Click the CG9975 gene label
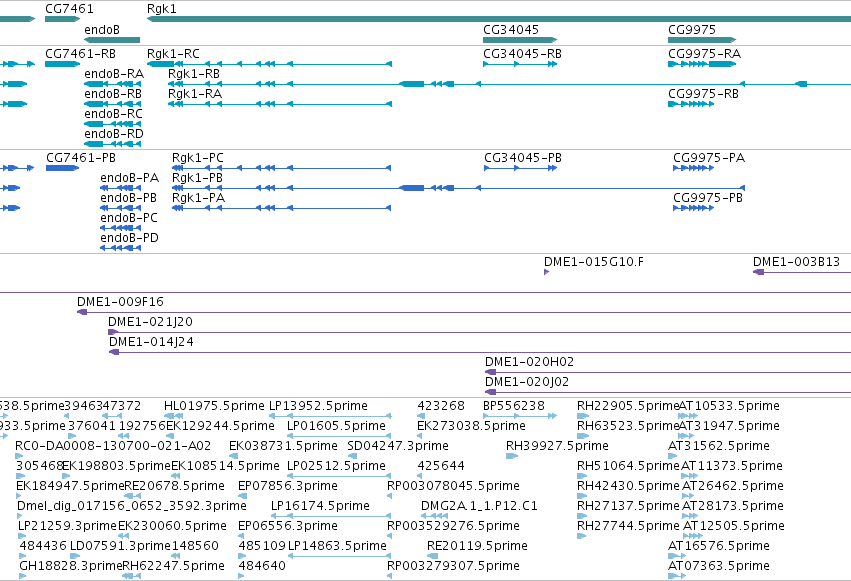Screen dimensions: 851x581 click(691, 29)
